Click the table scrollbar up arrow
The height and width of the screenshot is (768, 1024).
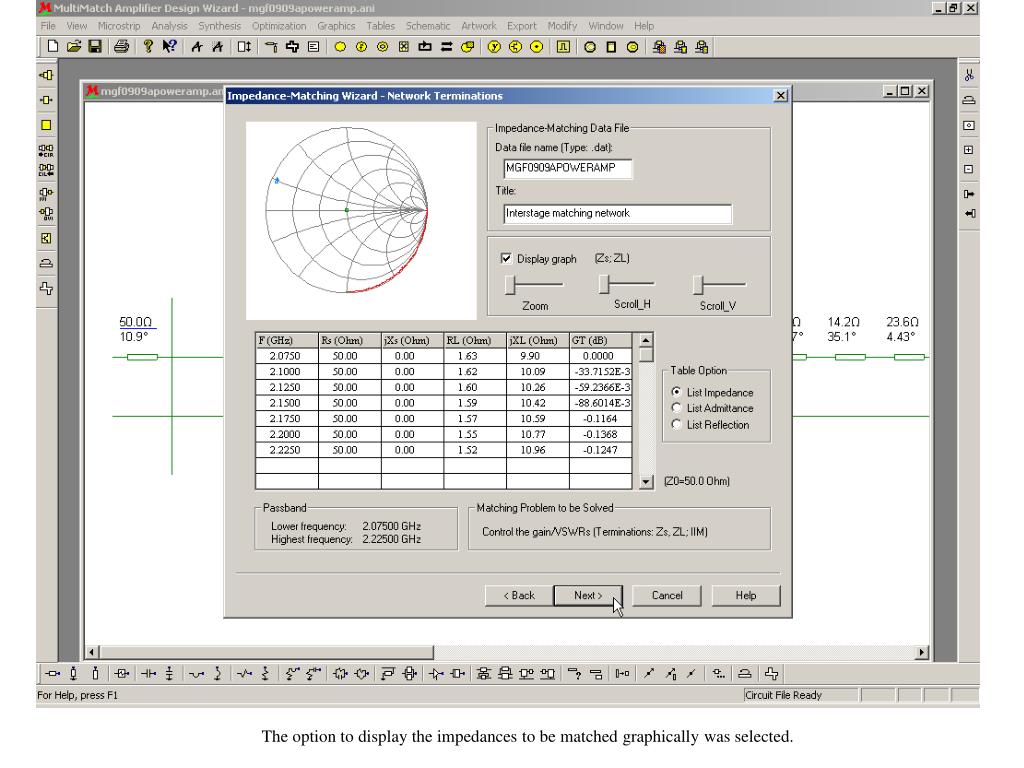pyautogui.click(x=646, y=340)
